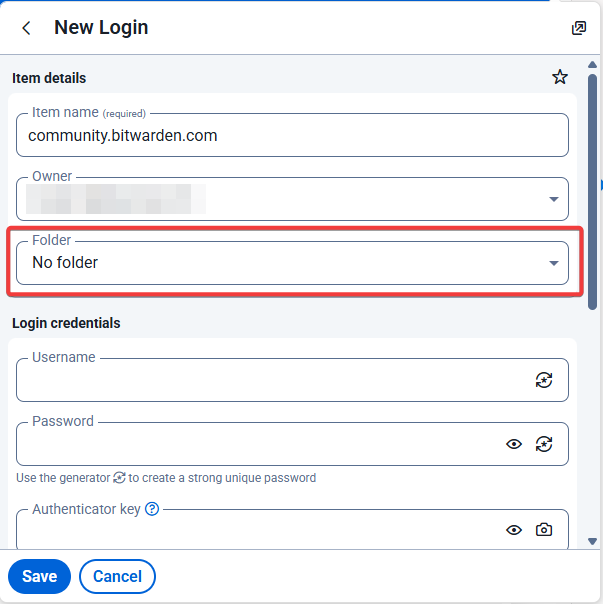603x604 pixels.
Task: Capture a QR code using the camera icon
Action: (x=544, y=530)
